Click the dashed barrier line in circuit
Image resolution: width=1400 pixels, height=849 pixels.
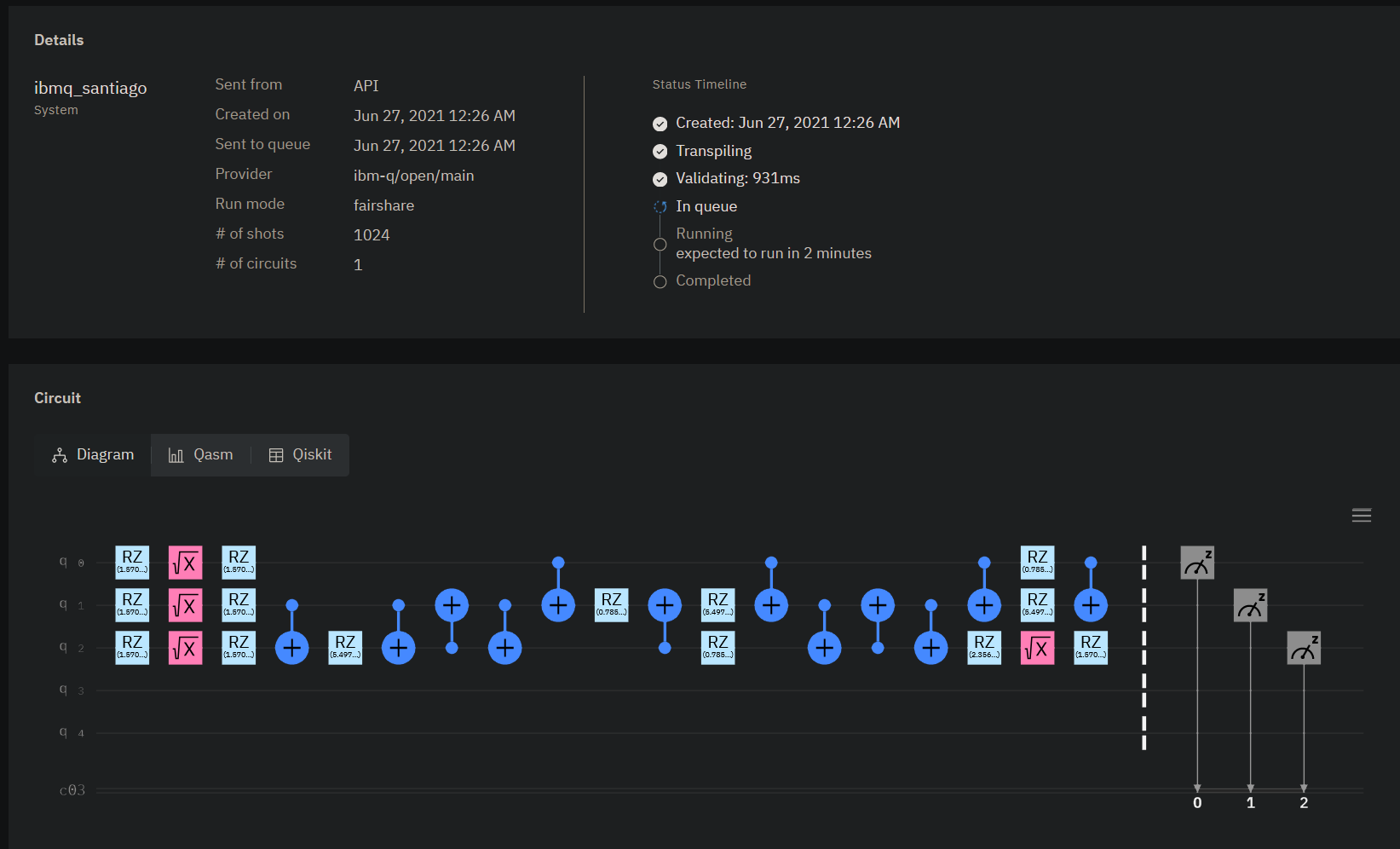pyautogui.click(x=1144, y=648)
